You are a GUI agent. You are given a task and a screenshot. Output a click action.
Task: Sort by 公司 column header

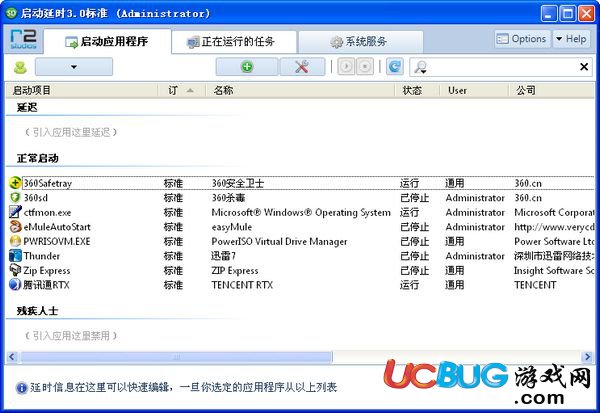pyautogui.click(x=551, y=90)
